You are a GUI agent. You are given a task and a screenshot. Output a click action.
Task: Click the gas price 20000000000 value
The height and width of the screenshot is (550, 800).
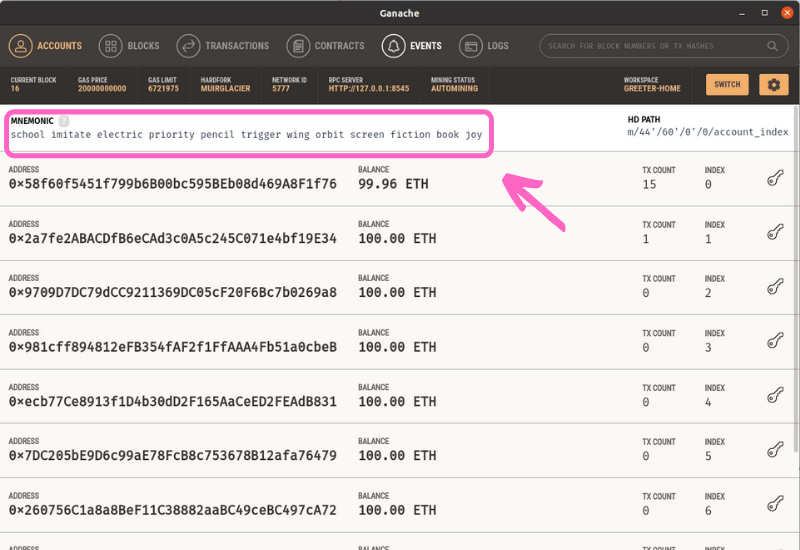(x=102, y=89)
